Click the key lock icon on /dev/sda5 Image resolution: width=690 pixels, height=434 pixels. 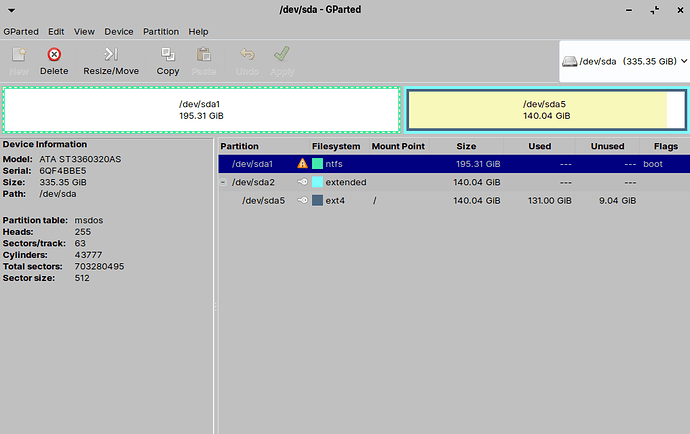pos(302,200)
